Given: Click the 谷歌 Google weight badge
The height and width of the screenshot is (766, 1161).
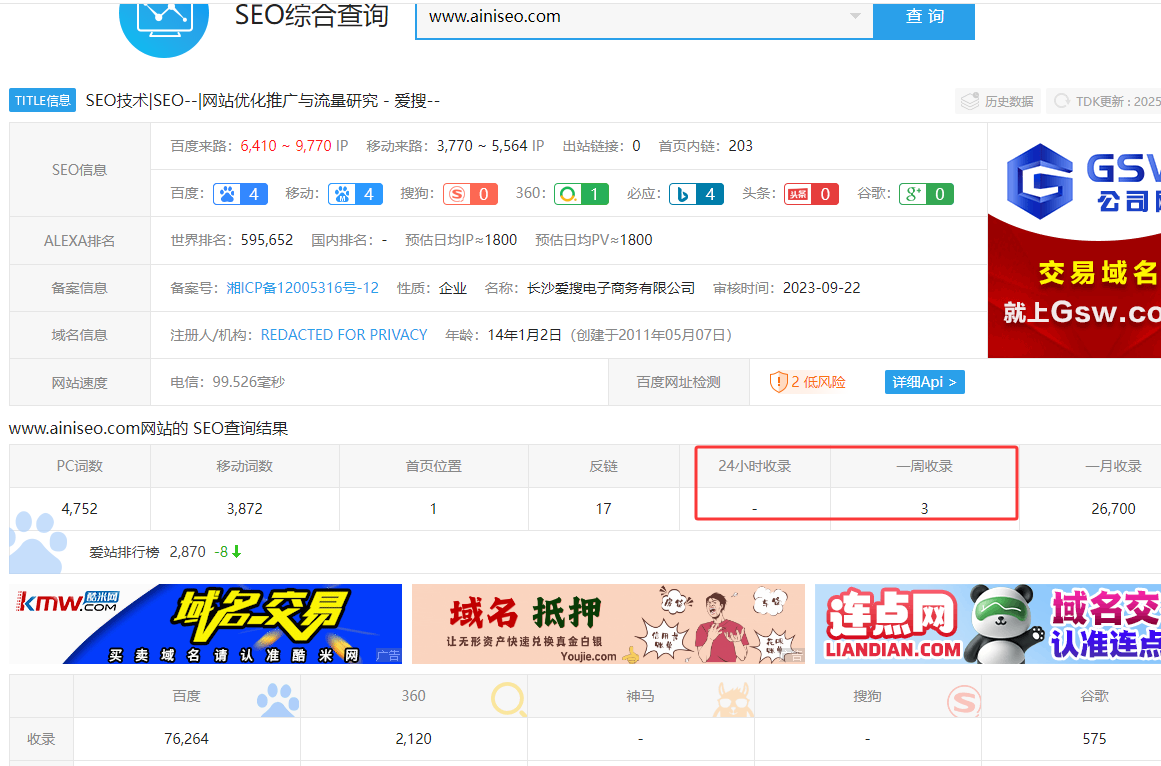Looking at the screenshot, I should point(926,194).
